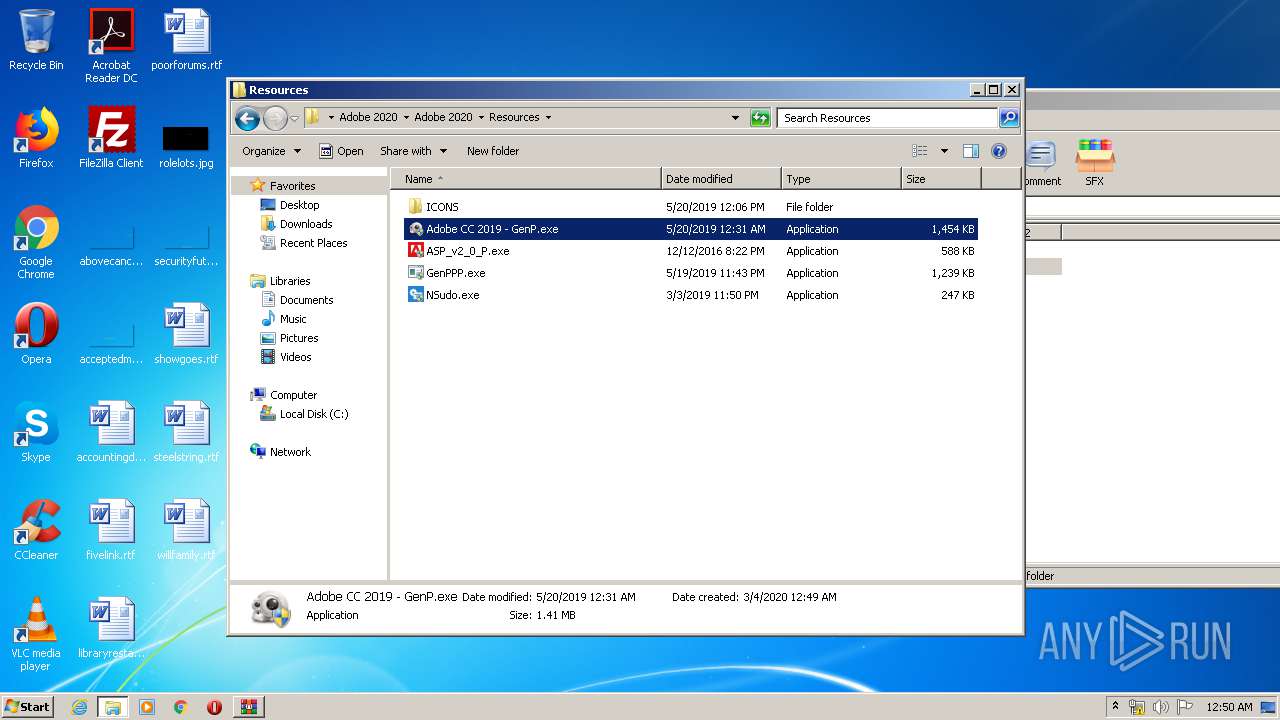Refresh the Resources folder view

pos(760,118)
